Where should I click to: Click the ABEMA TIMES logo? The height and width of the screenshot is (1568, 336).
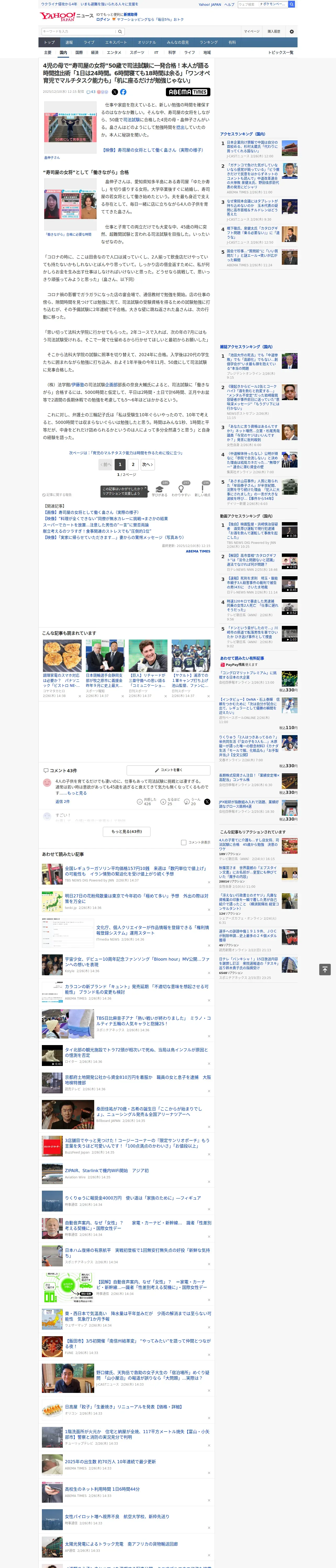click(x=188, y=92)
